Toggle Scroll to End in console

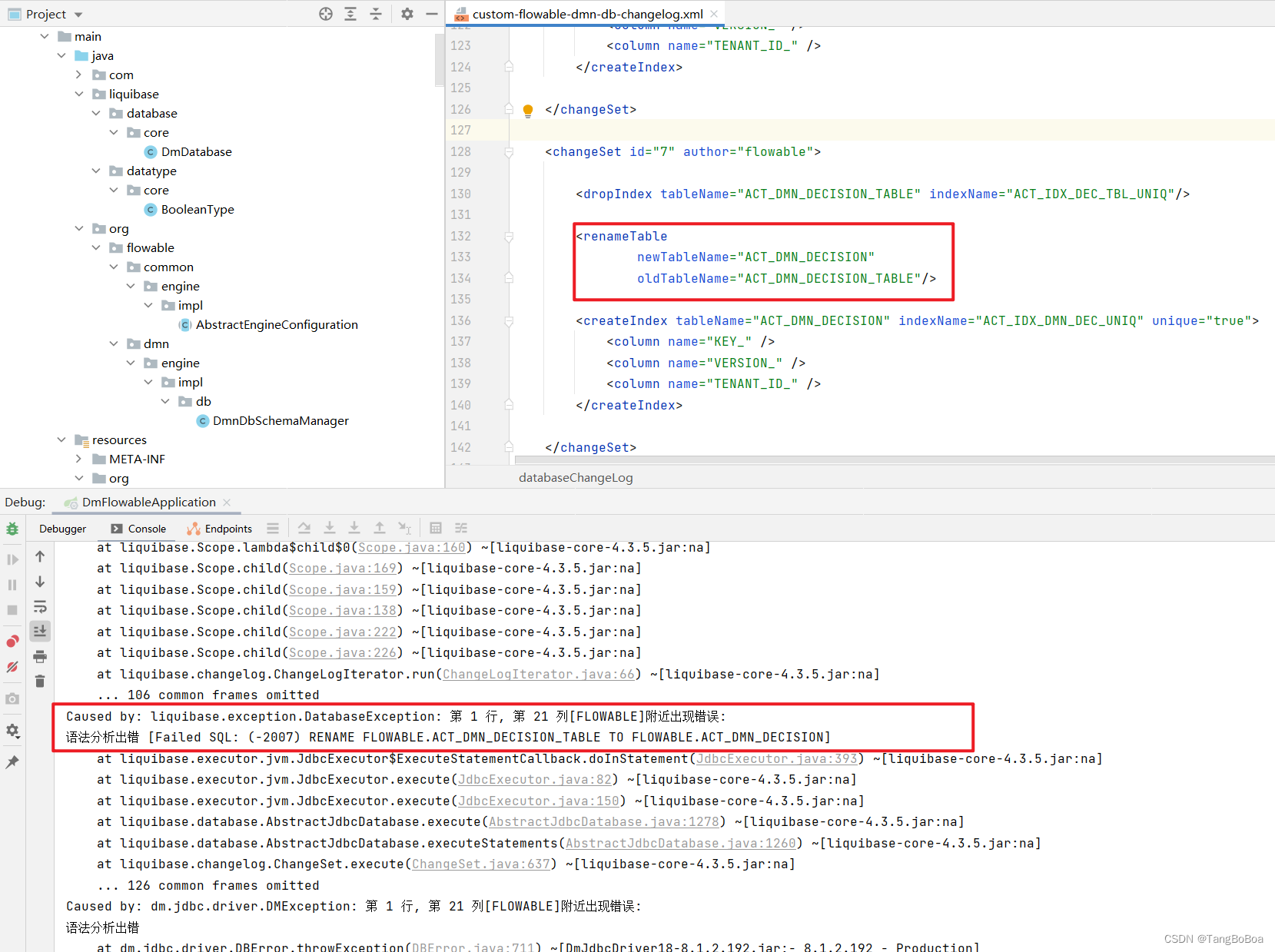(x=40, y=631)
